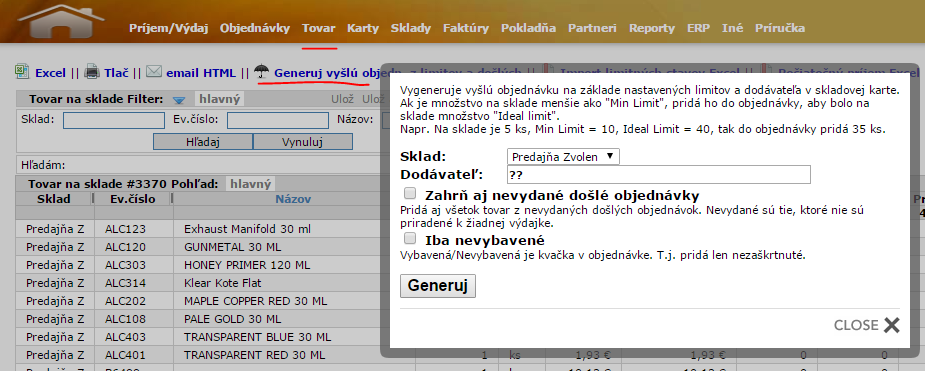Image resolution: width=925 pixels, height=371 pixels.
Task: Click the email HTML link
Action: click(x=201, y=73)
